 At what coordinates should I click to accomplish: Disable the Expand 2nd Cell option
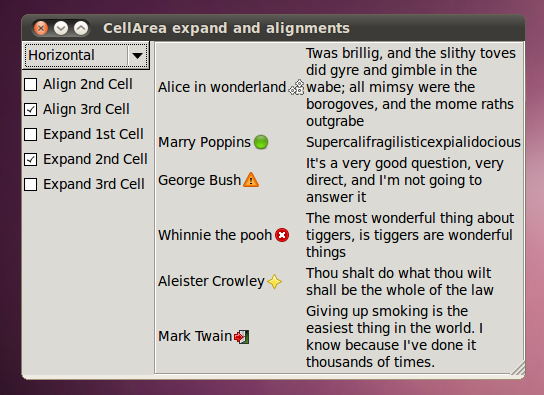(x=31, y=159)
